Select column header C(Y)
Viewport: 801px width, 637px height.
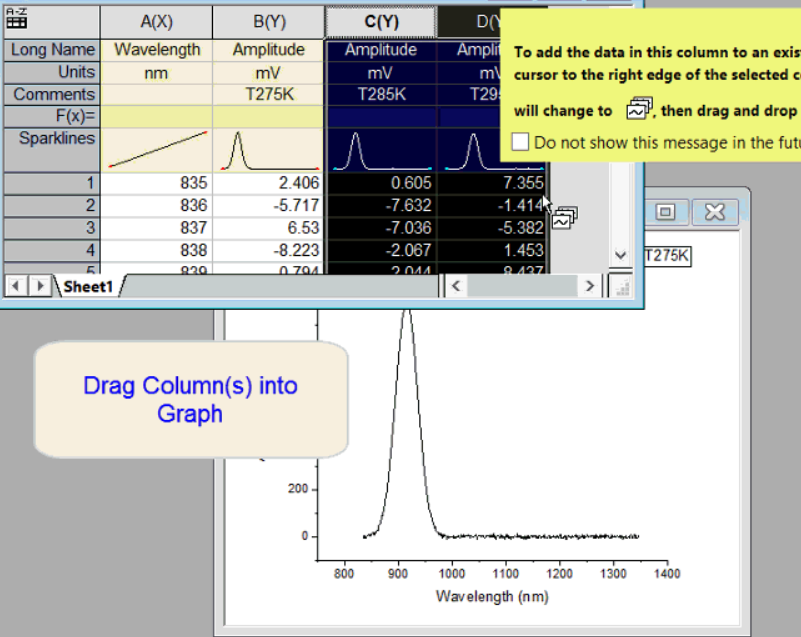click(x=381, y=22)
